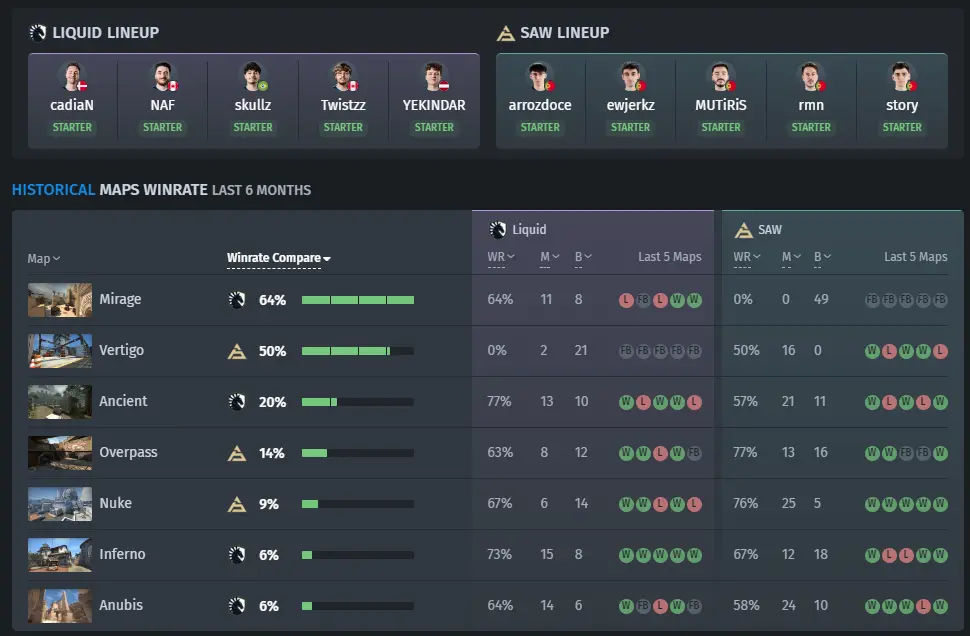Open MUTiRiS's player avatar
Image resolution: width=970 pixels, height=636 pixels.
(721, 77)
